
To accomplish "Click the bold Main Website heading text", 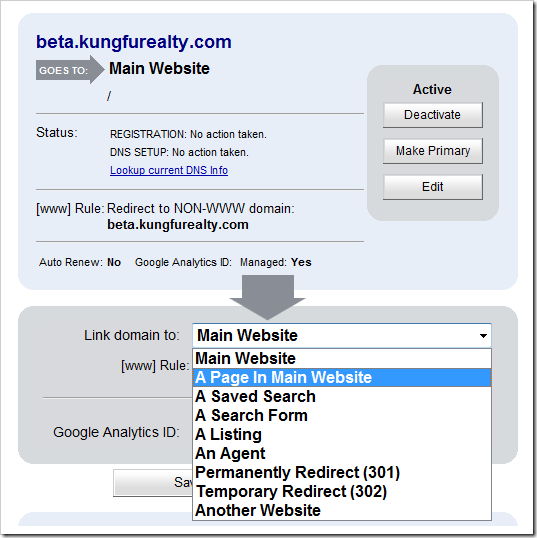I will pos(159,68).
